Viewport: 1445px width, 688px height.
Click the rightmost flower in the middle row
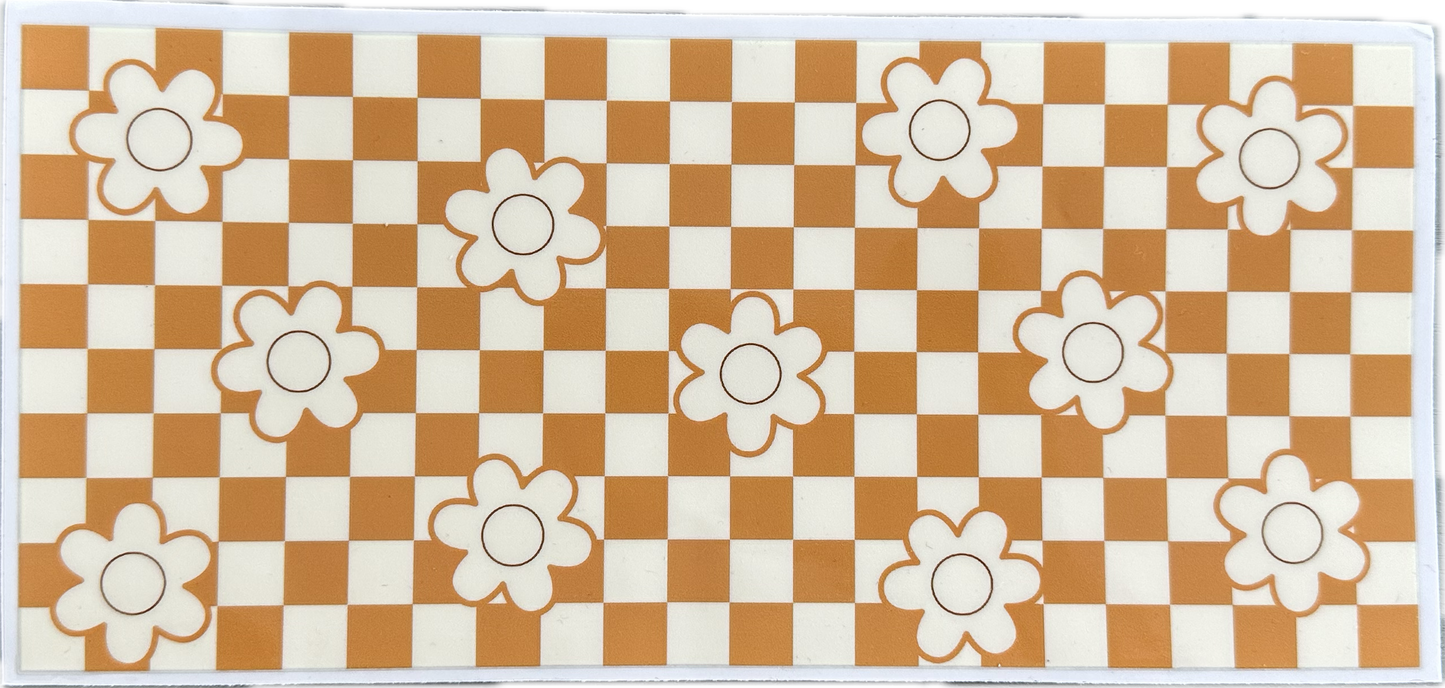coord(1092,351)
